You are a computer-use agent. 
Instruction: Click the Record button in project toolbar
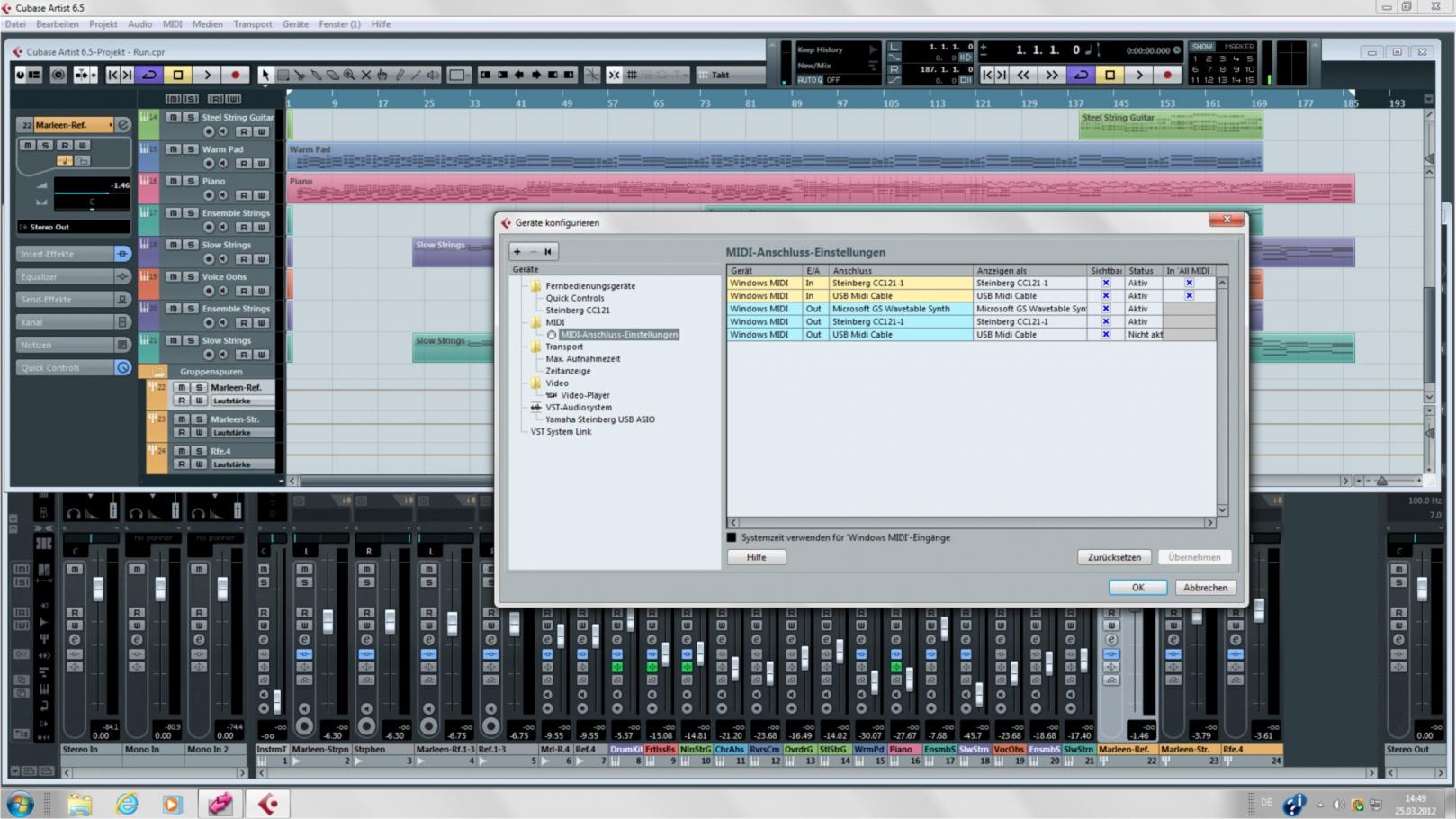tap(236, 75)
